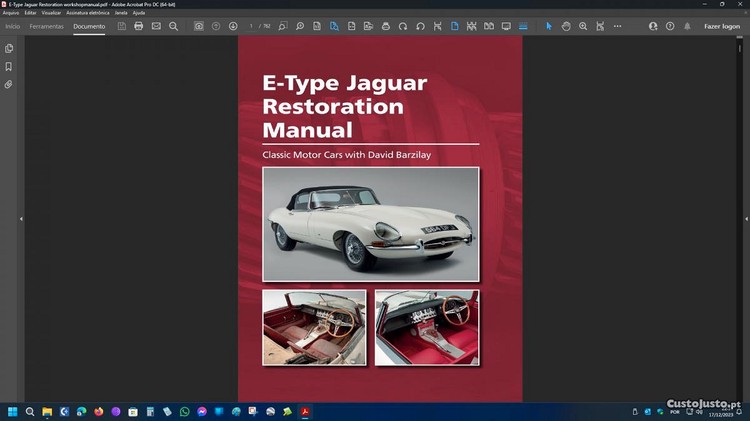This screenshot has height=421, width=750.
Task: Send the document by email envelope icon
Action: pos(156,26)
